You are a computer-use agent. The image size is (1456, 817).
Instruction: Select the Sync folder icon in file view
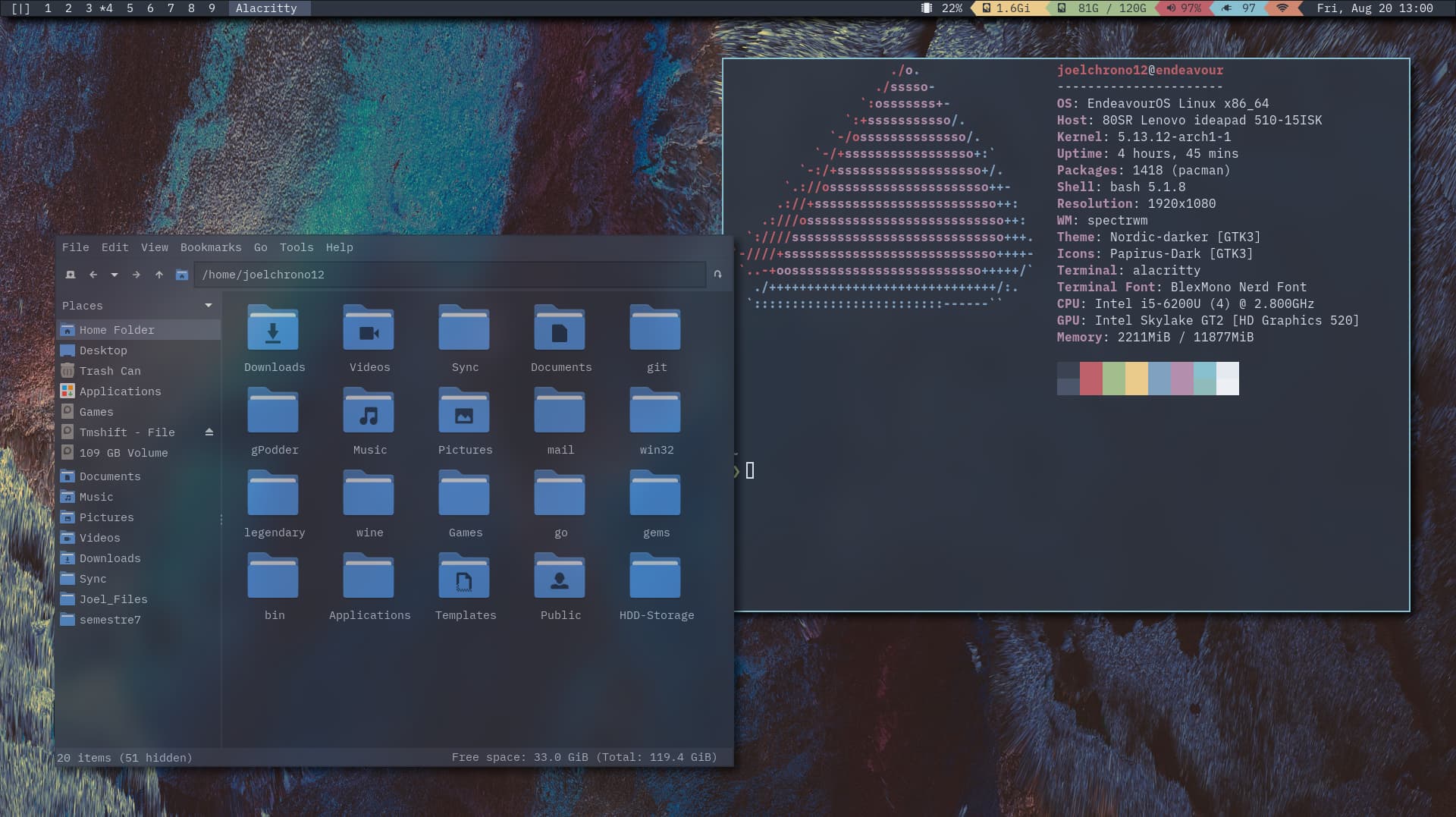(x=464, y=328)
